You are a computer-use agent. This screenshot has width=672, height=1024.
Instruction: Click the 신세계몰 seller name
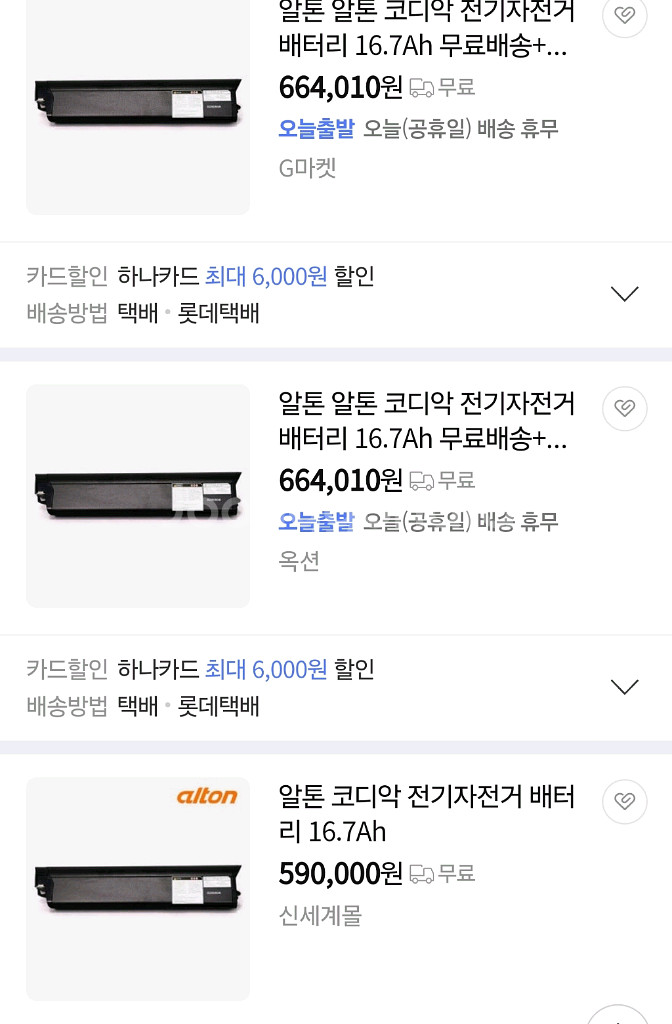(x=320, y=914)
